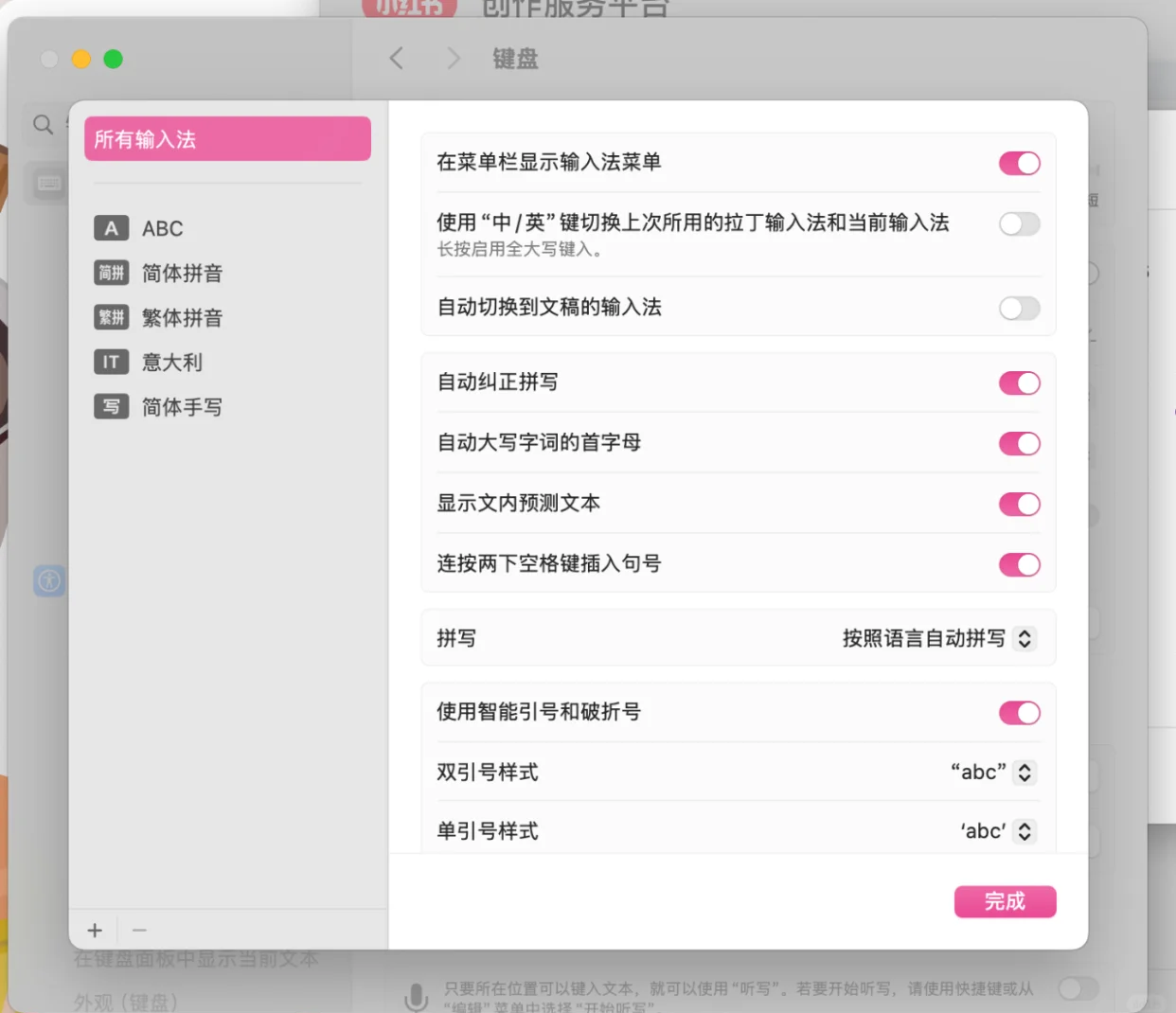Click the microphone dictation icon at bottom
This screenshot has height=1013, width=1176.
417,991
